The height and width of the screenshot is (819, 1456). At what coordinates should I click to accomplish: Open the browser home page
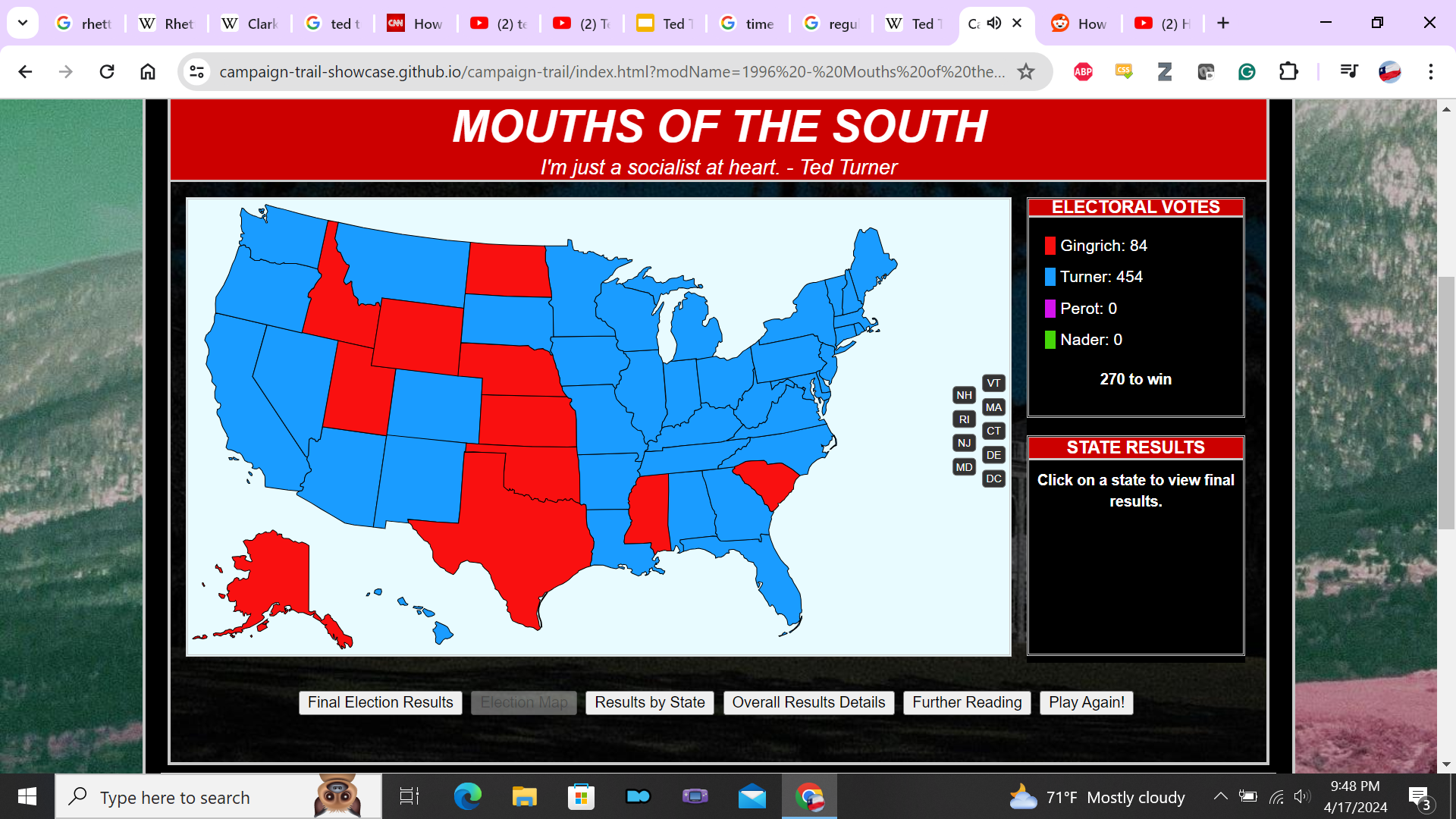tap(148, 71)
